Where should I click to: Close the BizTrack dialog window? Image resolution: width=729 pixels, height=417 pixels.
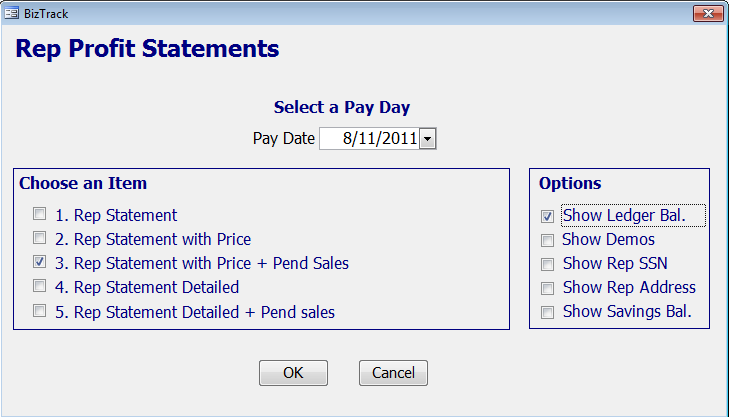(x=708, y=13)
